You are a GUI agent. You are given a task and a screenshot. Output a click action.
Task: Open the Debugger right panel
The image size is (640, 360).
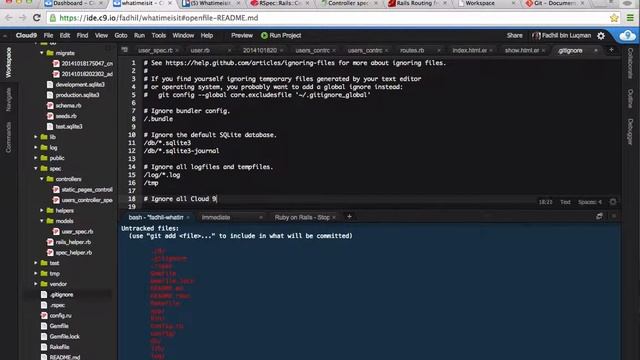tap(630, 131)
